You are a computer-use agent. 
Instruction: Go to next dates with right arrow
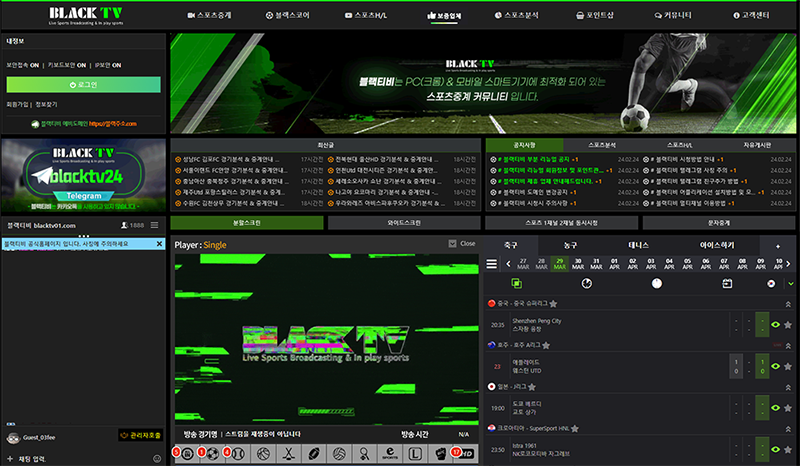(x=788, y=264)
